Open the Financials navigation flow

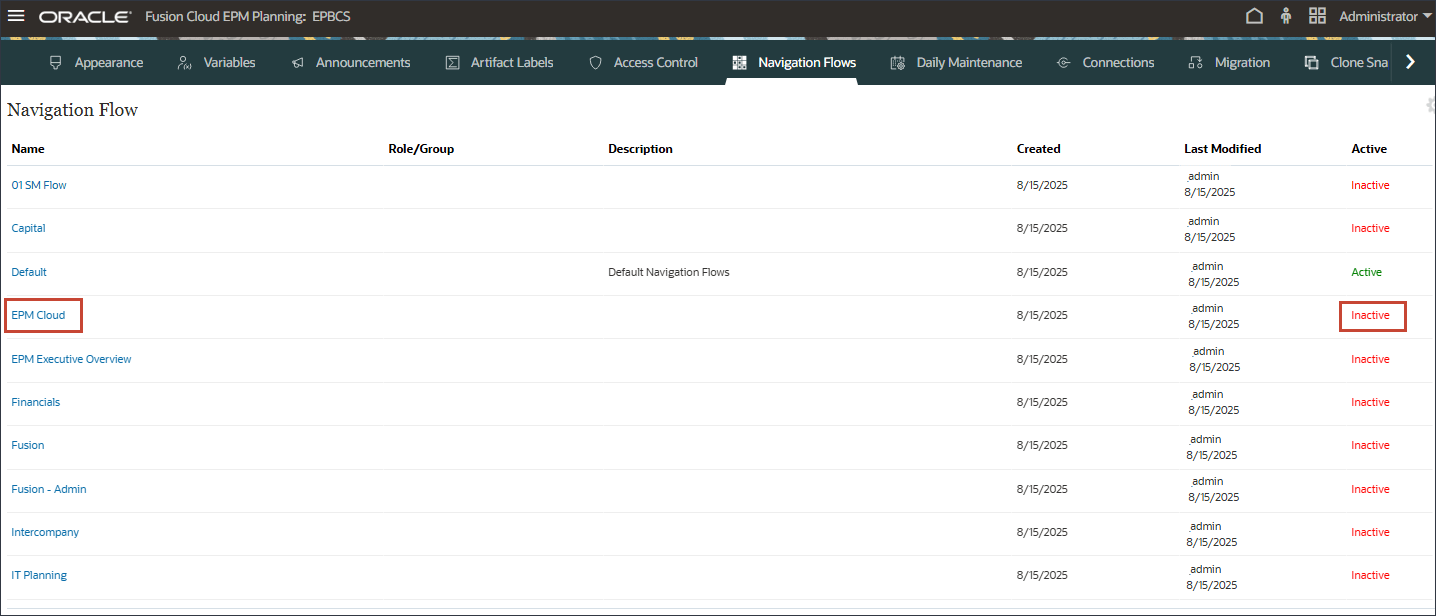pyautogui.click(x=36, y=402)
